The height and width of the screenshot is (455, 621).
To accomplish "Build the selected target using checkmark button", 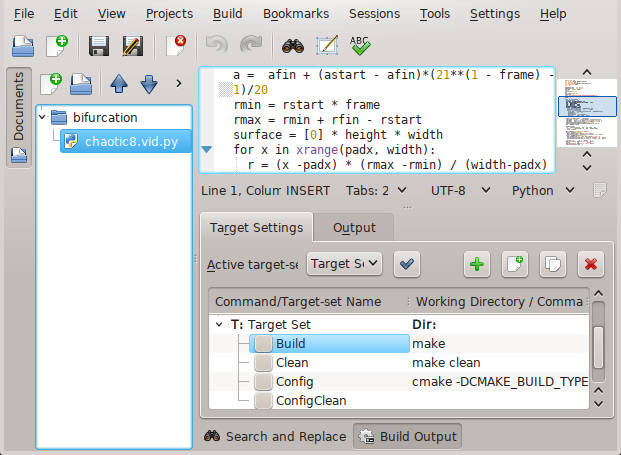I will [408, 264].
